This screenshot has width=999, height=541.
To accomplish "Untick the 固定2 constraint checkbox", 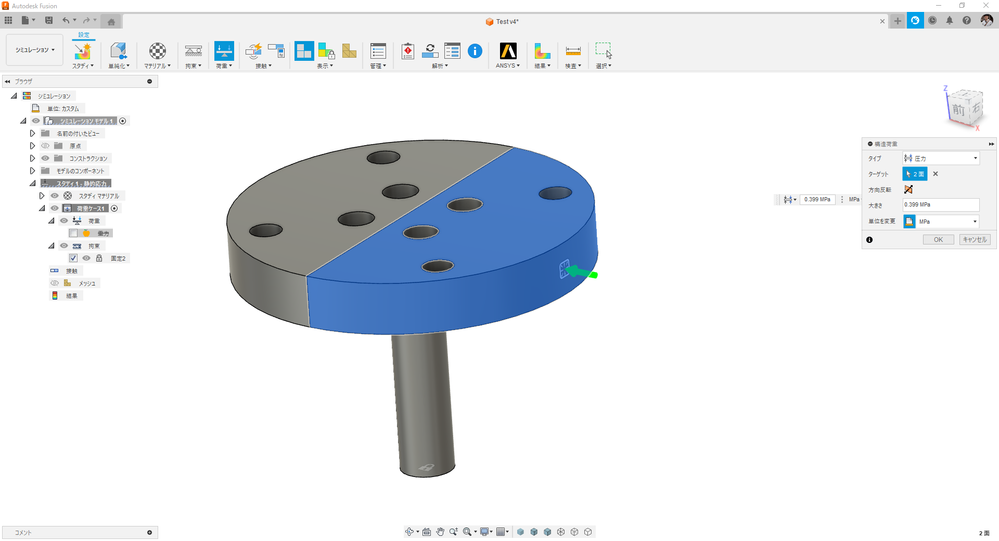I will pos(73,258).
